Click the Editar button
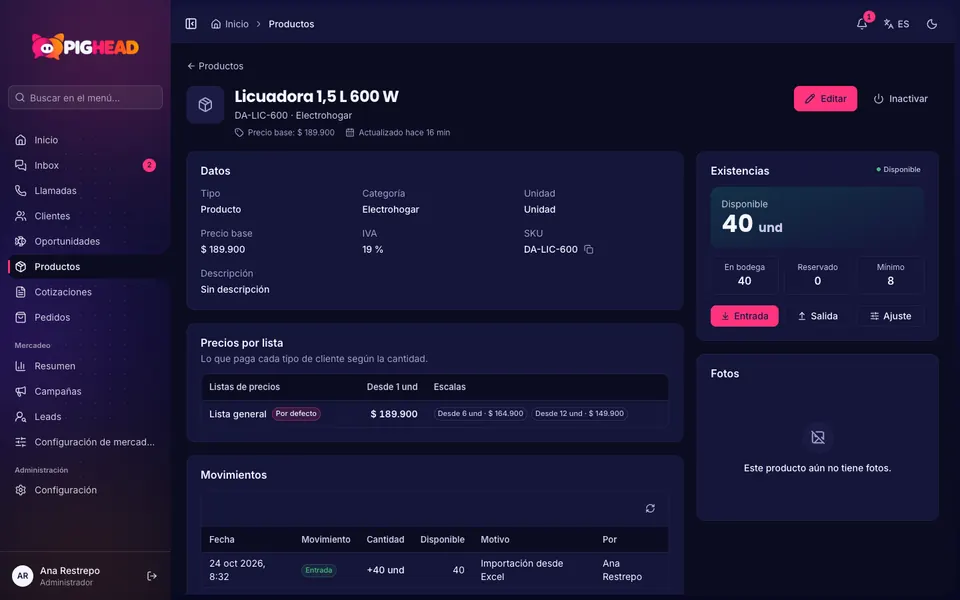The image size is (960, 600). coord(825,99)
